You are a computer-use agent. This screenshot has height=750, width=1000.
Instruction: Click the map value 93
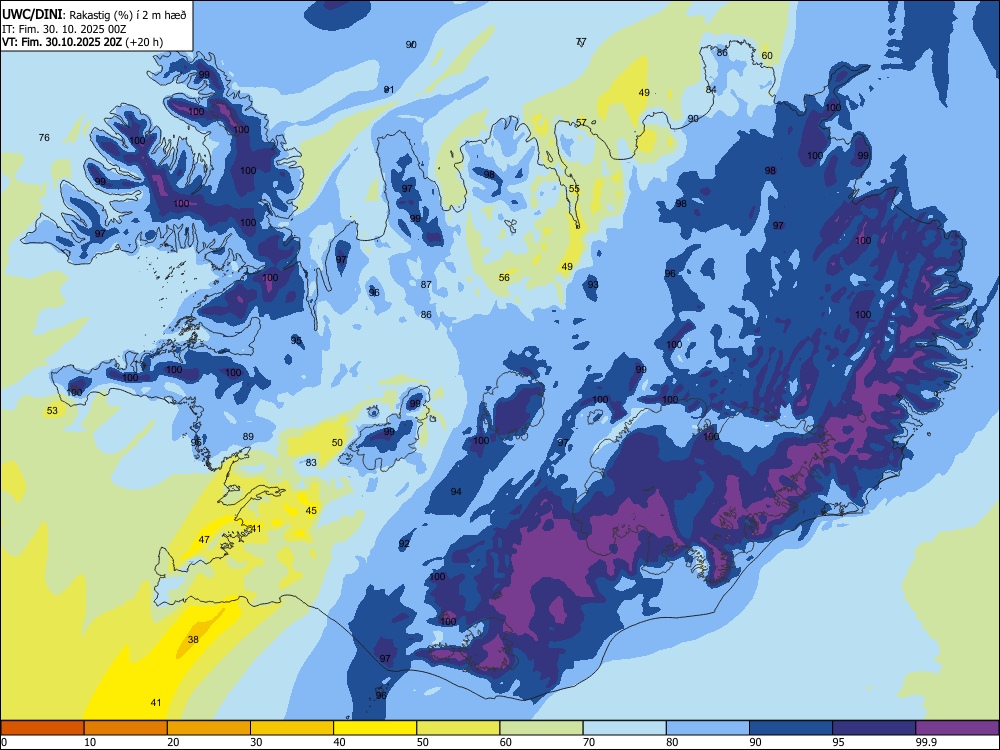(x=593, y=284)
